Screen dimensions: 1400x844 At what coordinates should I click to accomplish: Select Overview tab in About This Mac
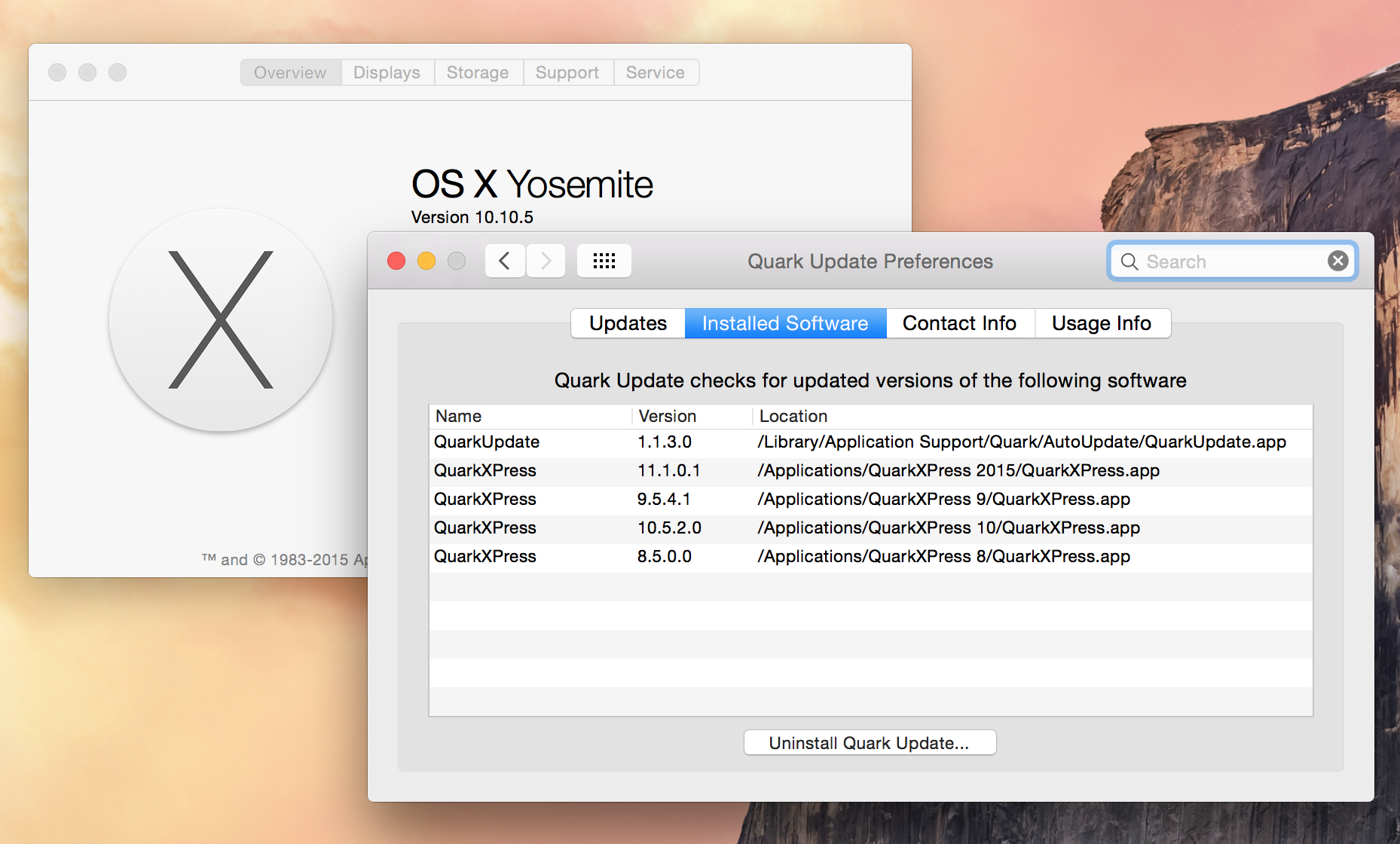[x=291, y=72]
